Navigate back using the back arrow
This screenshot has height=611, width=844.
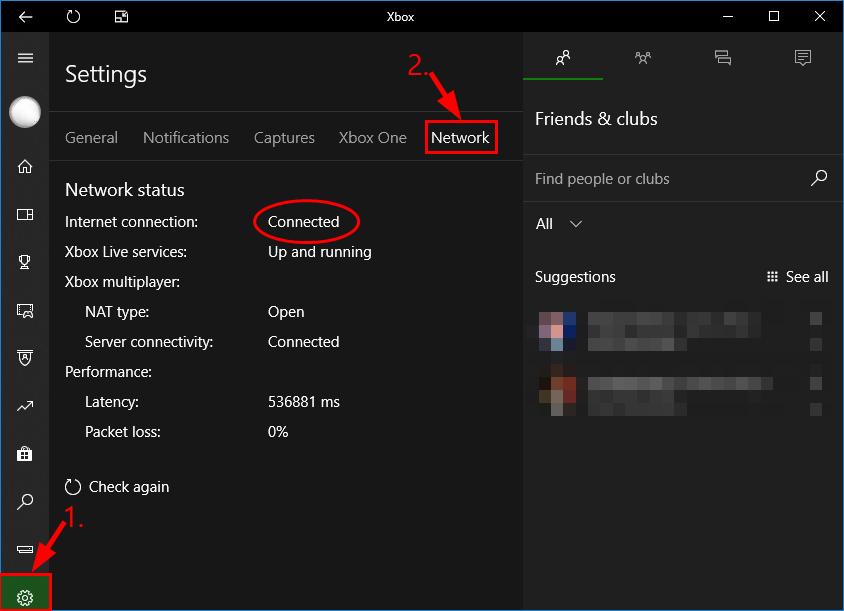tap(24, 16)
